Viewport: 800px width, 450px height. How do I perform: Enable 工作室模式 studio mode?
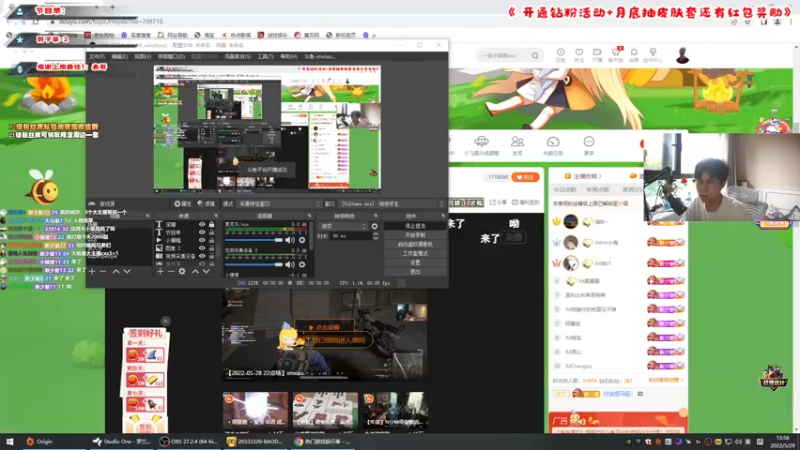(415, 254)
